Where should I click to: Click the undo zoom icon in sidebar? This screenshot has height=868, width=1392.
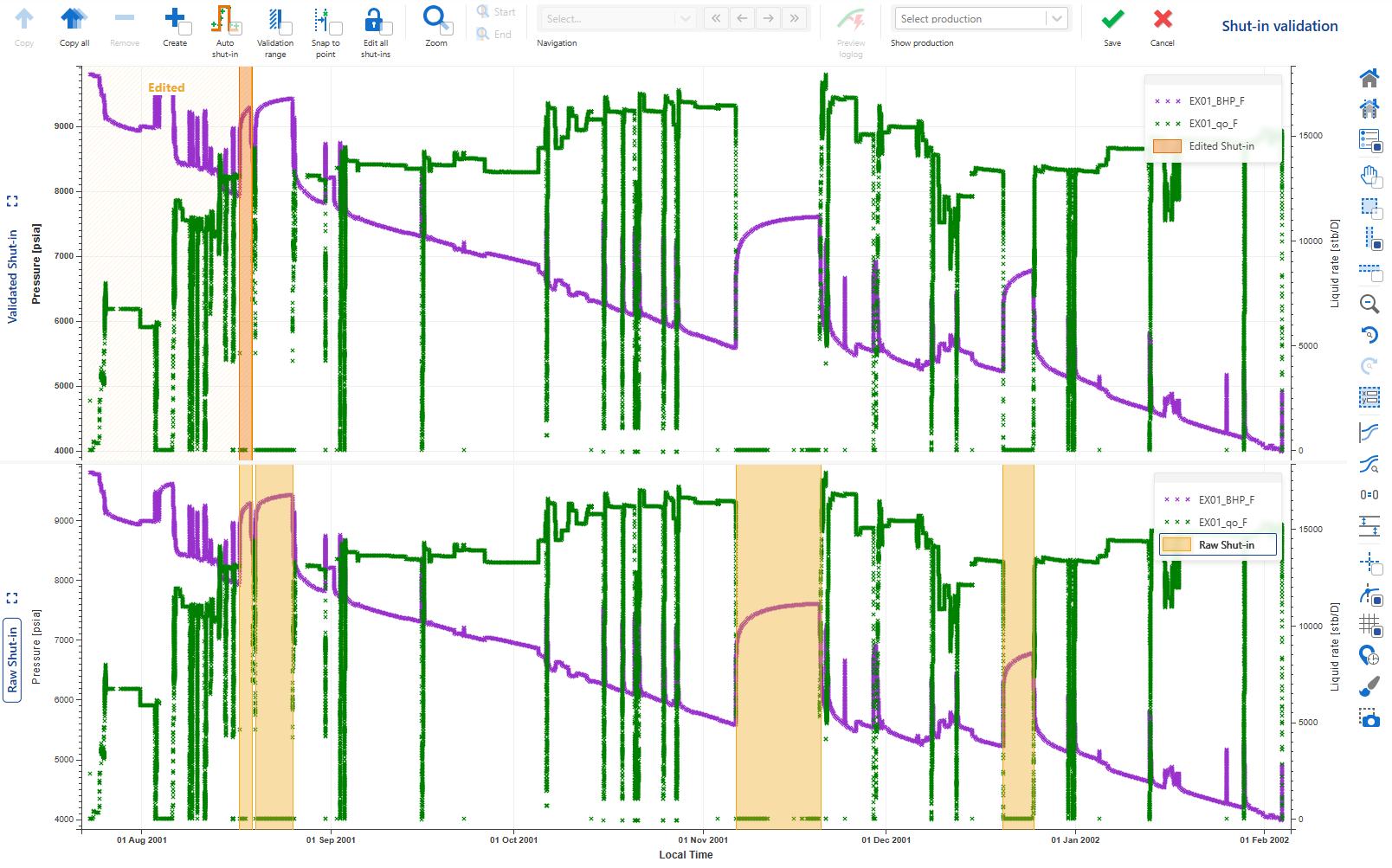point(1369,335)
